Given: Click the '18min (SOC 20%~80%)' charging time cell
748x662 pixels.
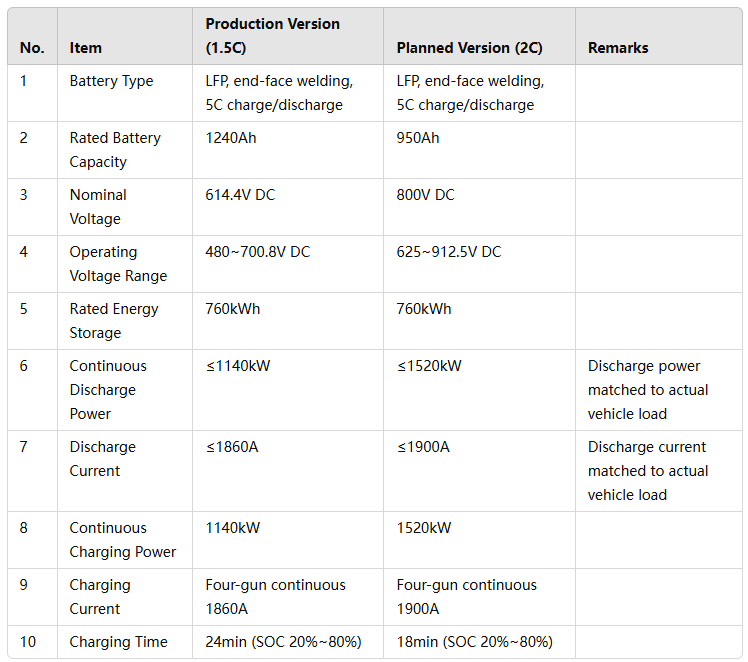Looking at the screenshot, I should 479,642.
